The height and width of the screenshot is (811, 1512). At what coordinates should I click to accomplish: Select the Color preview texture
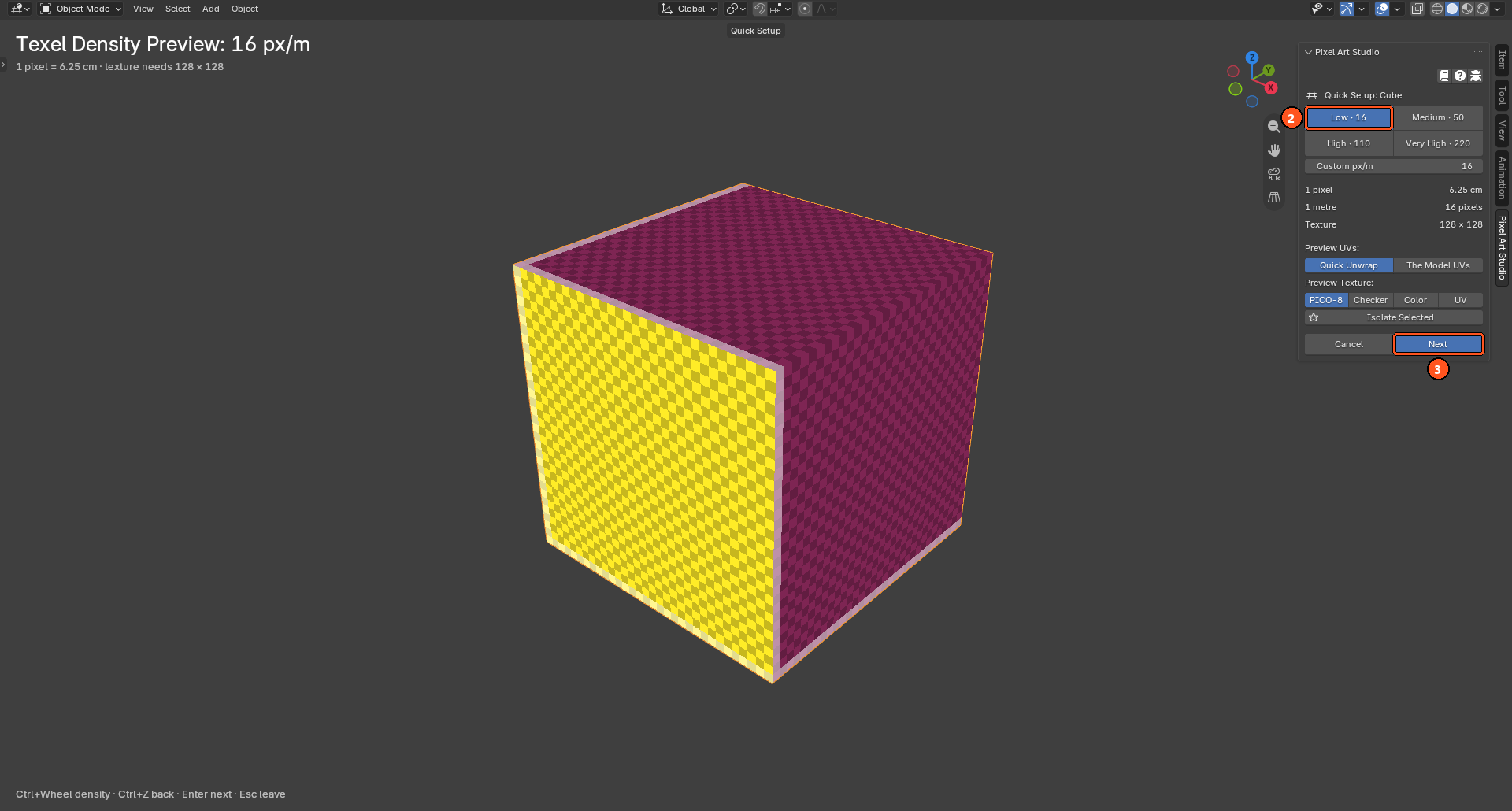1416,300
